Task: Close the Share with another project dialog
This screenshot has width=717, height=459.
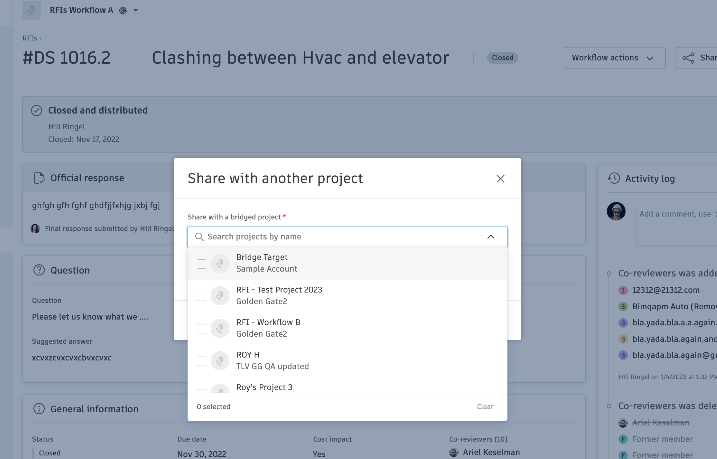Action: coord(500,179)
